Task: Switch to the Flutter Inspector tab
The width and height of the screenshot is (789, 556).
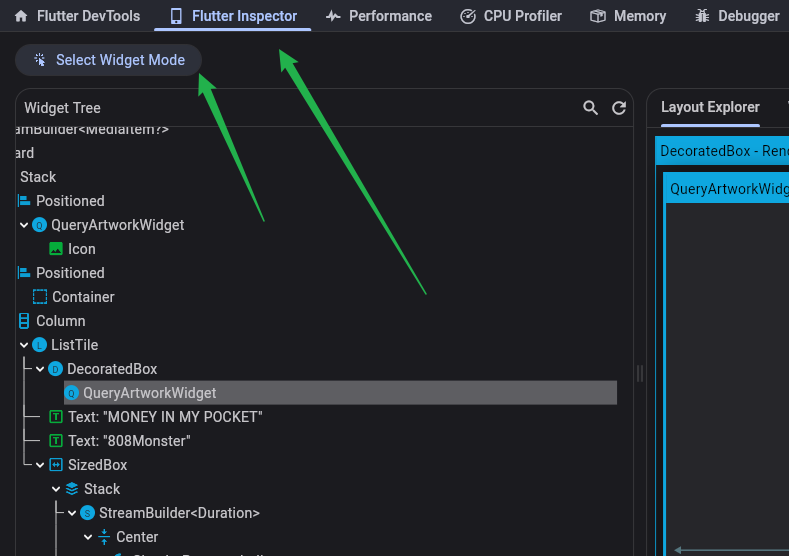Action: pos(233,16)
